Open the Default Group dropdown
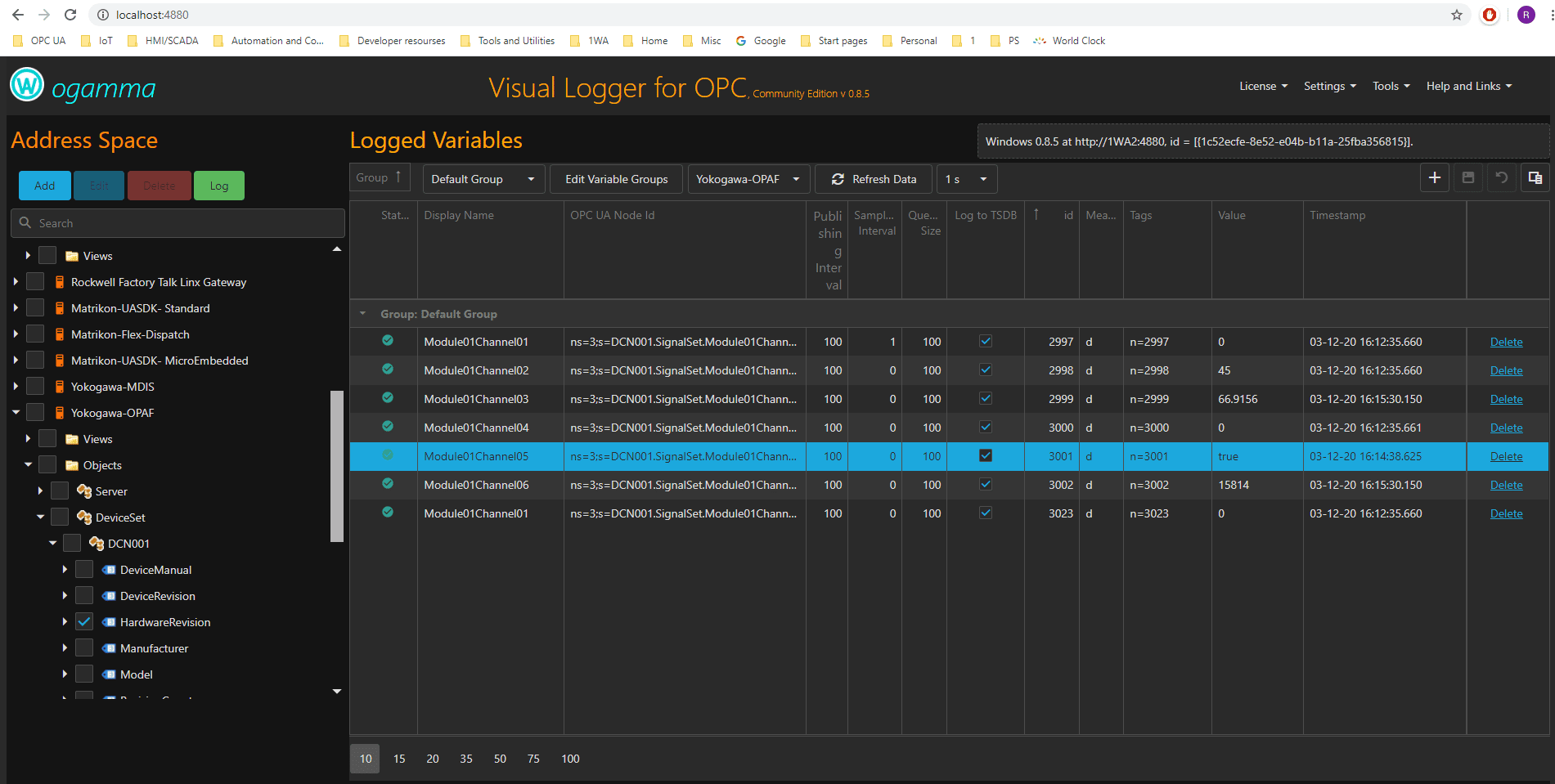 click(x=483, y=179)
